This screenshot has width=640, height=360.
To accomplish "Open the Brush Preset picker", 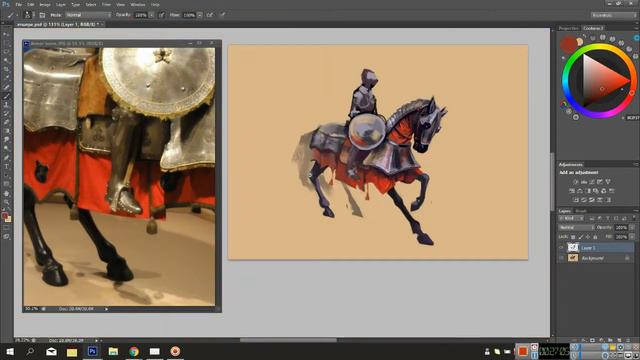I will pyautogui.click(x=28, y=15).
